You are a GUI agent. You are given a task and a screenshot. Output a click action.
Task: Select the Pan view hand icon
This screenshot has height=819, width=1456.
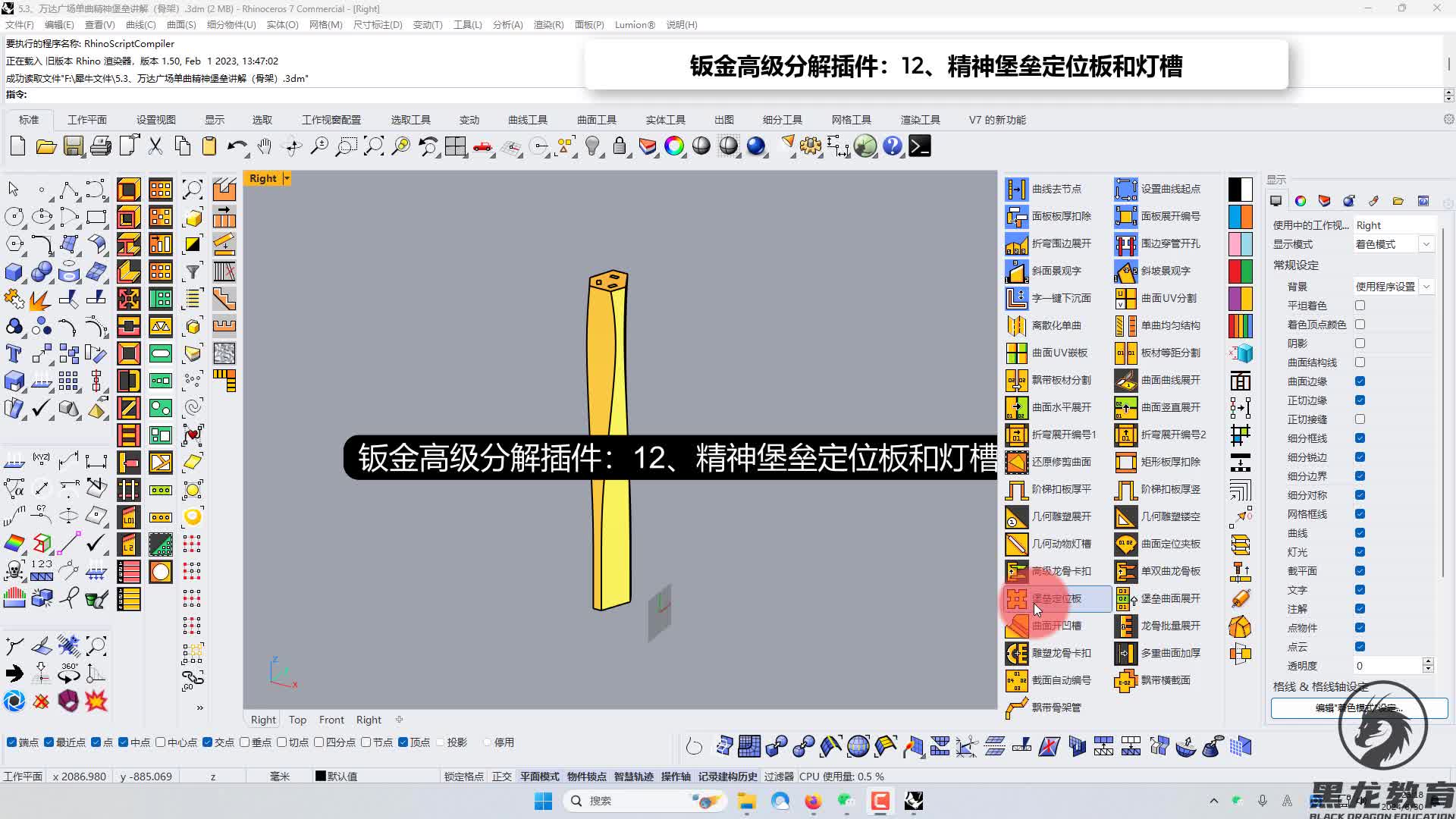(x=265, y=146)
